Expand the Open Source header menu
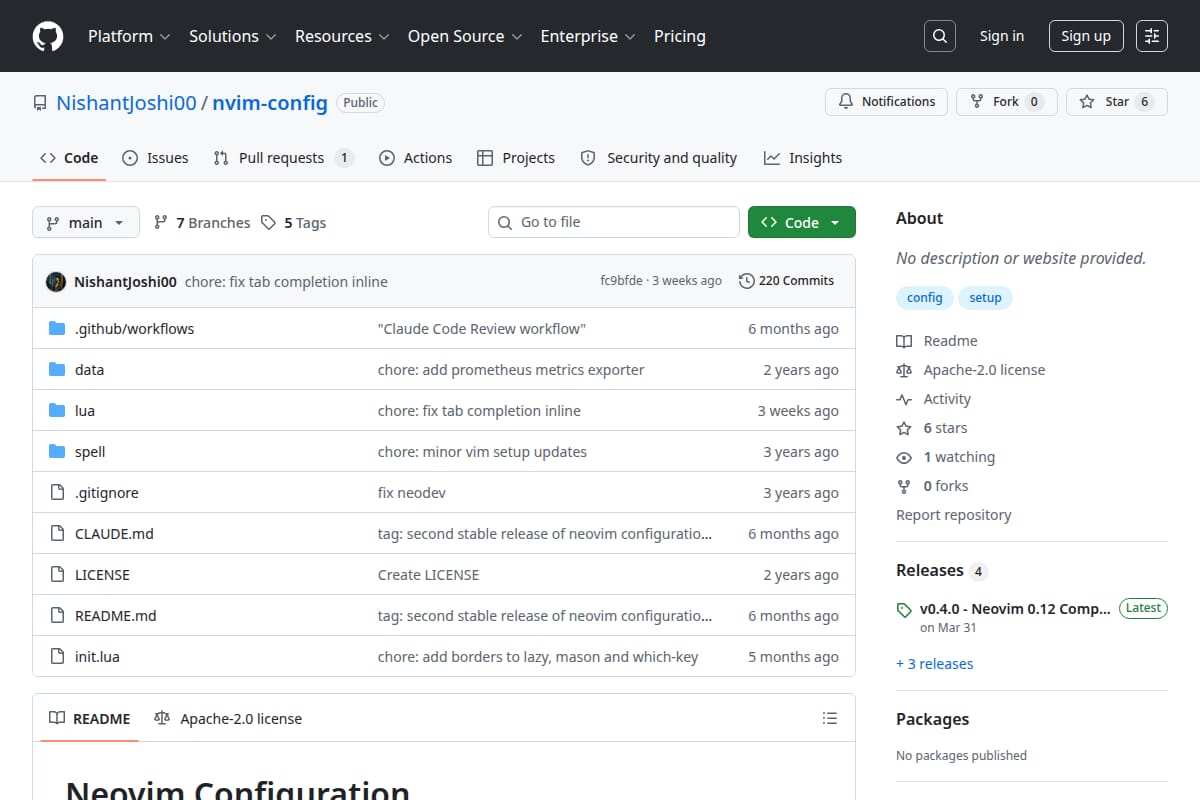The image size is (1200, 800). pyautogui.click(x=464, y=36)
